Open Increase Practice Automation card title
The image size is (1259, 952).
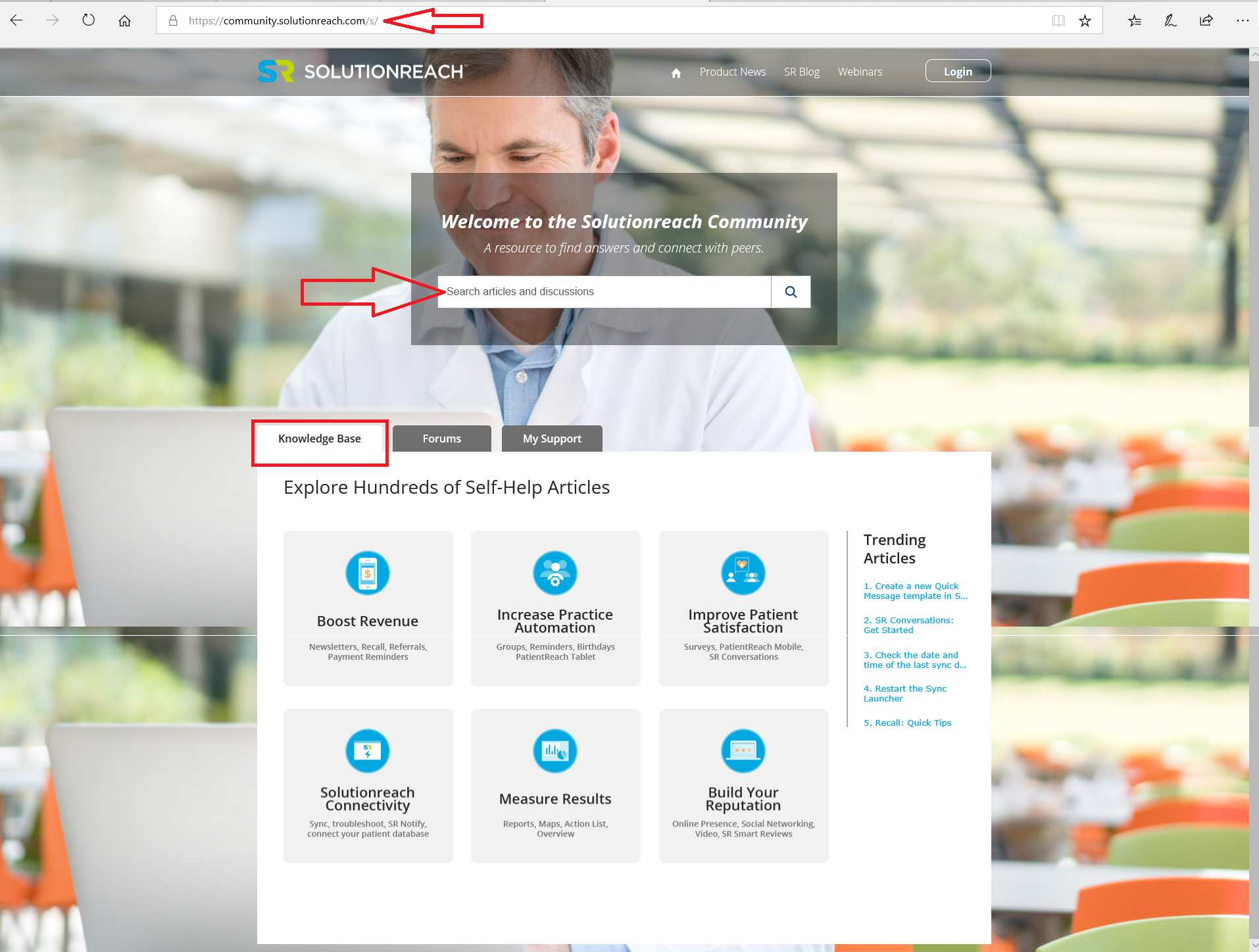(555, 621)
